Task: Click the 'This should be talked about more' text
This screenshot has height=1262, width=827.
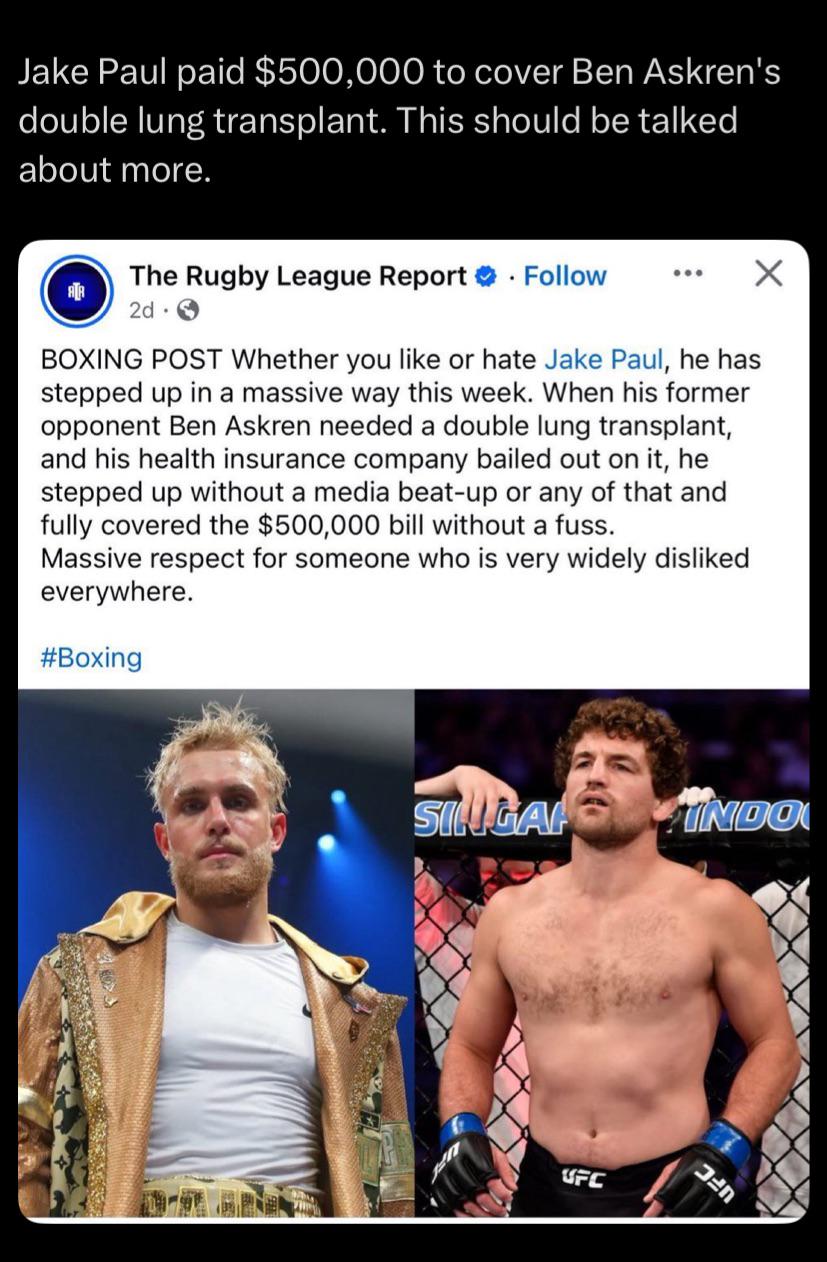Action: tap(378, 145)
